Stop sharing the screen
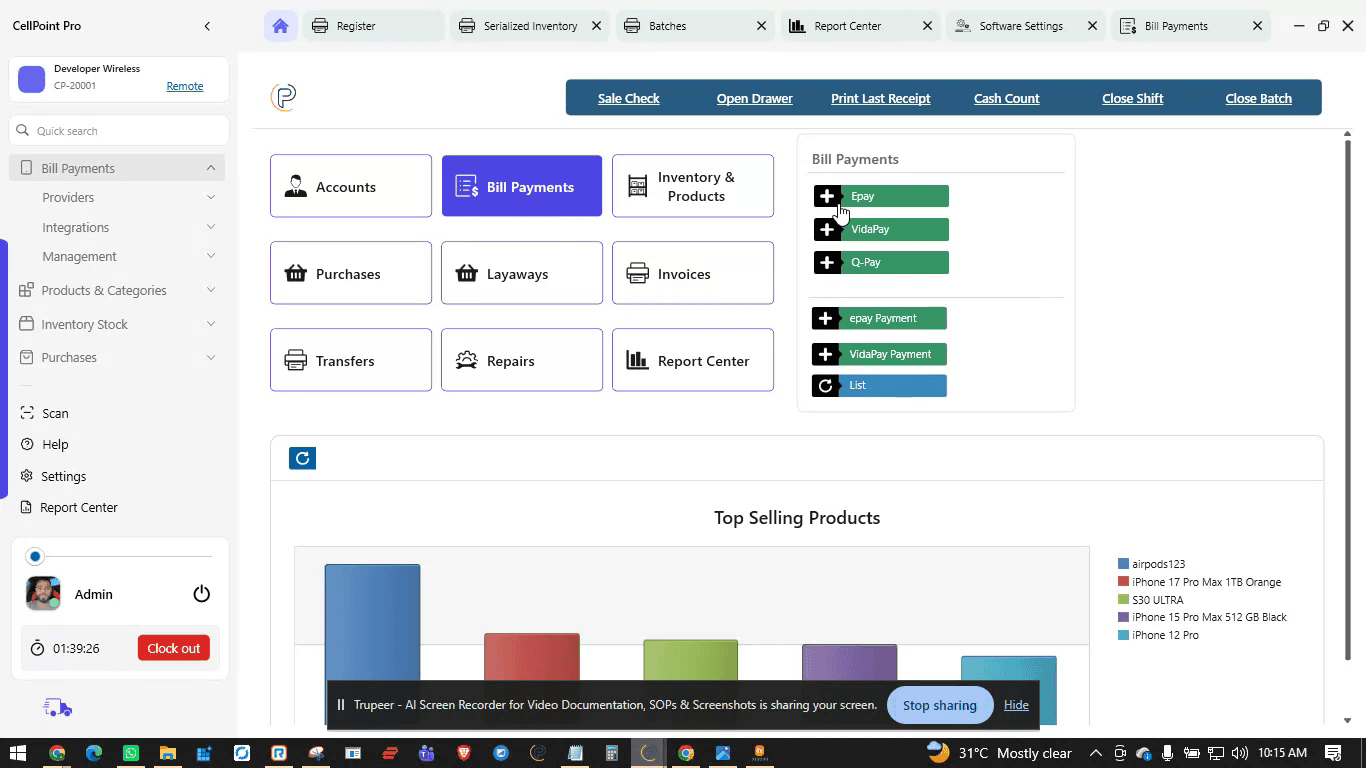This screenshot has width=1366, height=768. [940, 705]
